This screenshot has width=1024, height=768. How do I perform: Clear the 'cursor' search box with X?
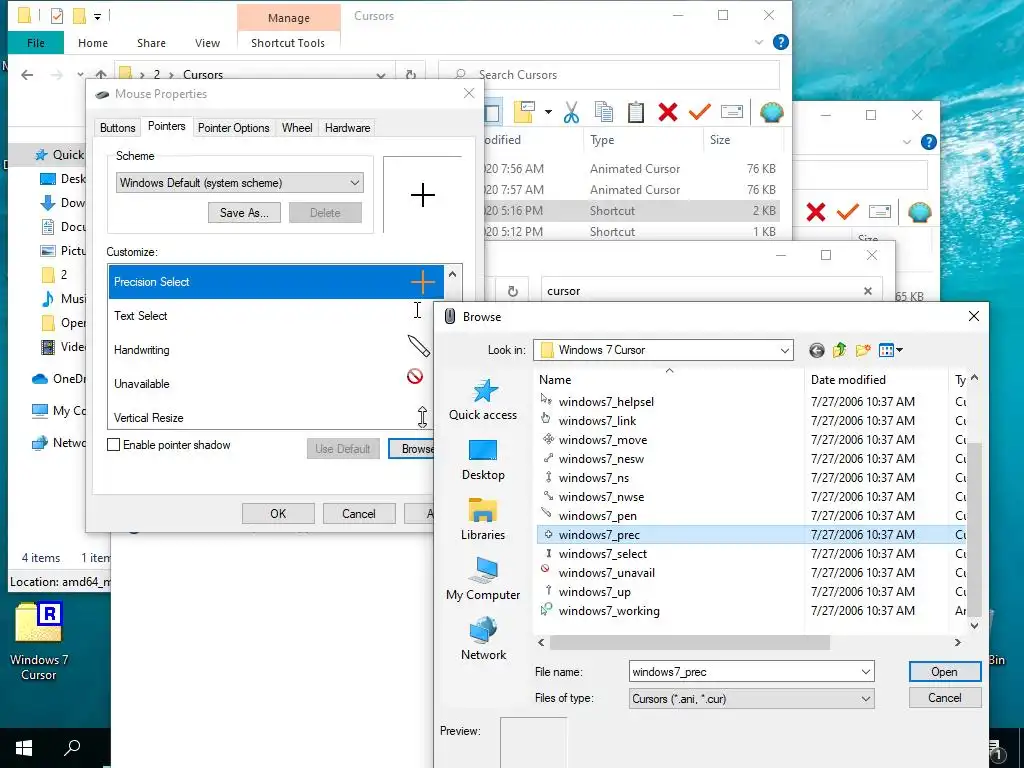[x=868, y=291]
